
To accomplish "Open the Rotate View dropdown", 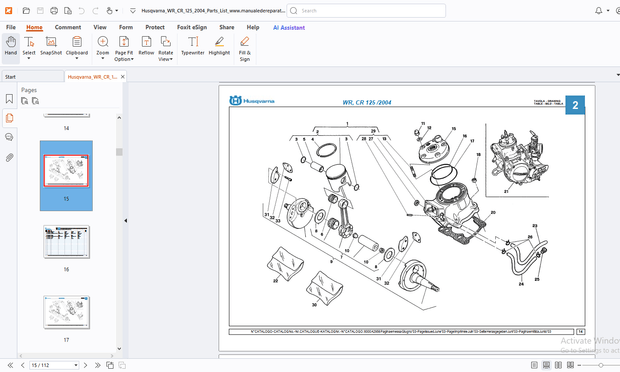I will (x=166, y=48).
